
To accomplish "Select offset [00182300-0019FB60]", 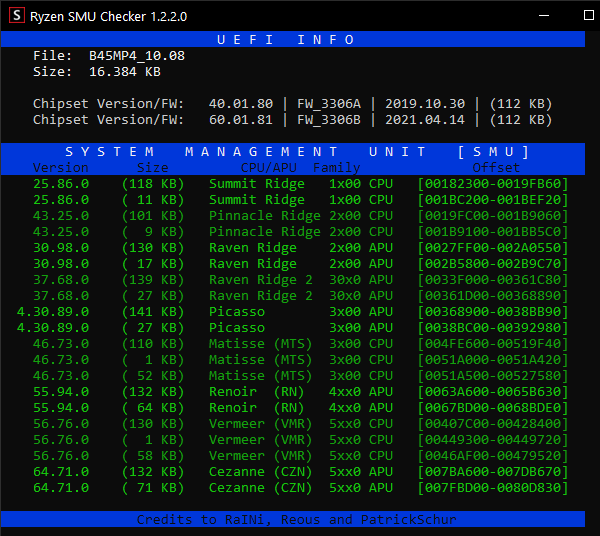I will pyautogui.click(x=493, y=184).
